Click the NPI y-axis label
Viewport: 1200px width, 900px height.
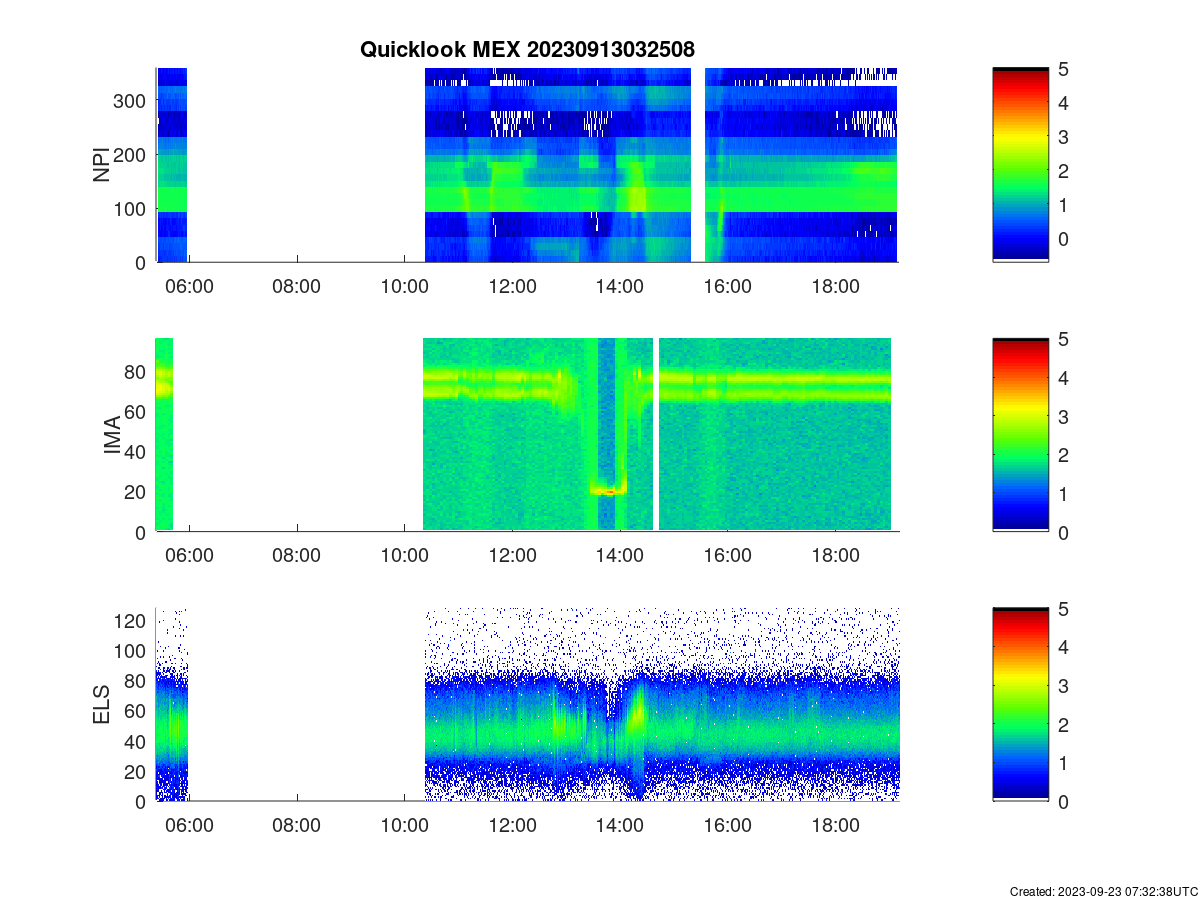(102, 165)
